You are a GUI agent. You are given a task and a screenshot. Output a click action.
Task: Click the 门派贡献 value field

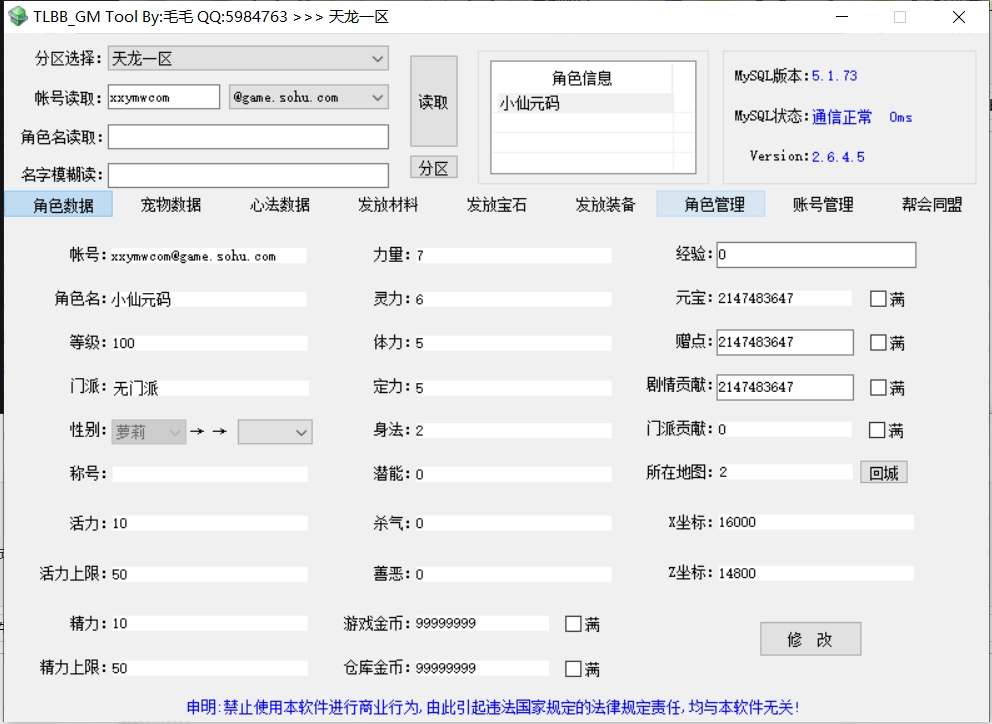tap(784, 429)
